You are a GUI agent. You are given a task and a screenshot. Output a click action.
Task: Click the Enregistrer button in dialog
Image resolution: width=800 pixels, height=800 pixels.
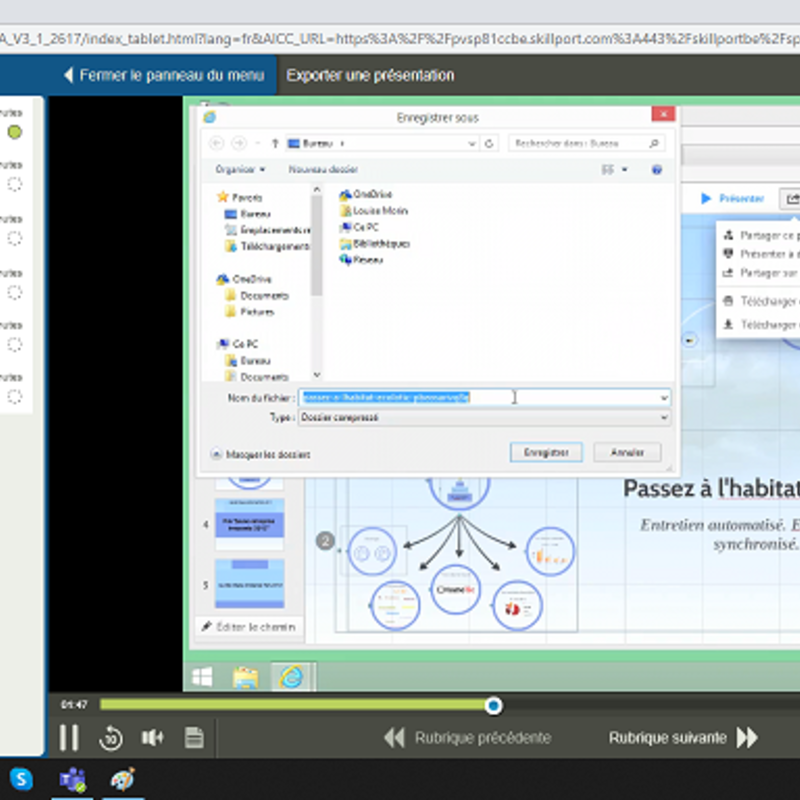[546, 453]
